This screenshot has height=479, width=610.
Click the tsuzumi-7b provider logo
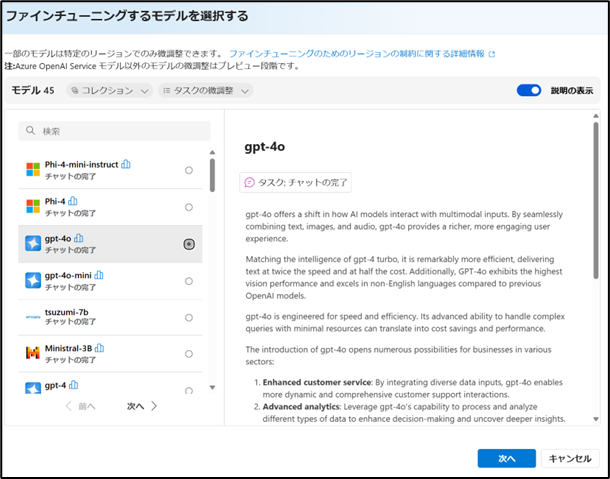33,317
